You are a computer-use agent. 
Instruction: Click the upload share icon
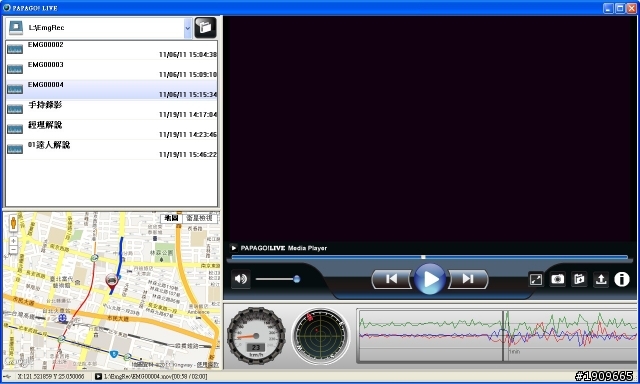click(x=601, y=279)
